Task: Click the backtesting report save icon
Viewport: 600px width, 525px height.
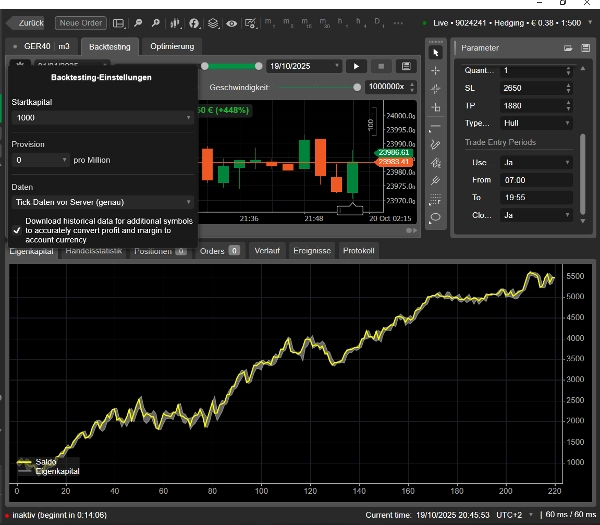Action: click(406, 66)
